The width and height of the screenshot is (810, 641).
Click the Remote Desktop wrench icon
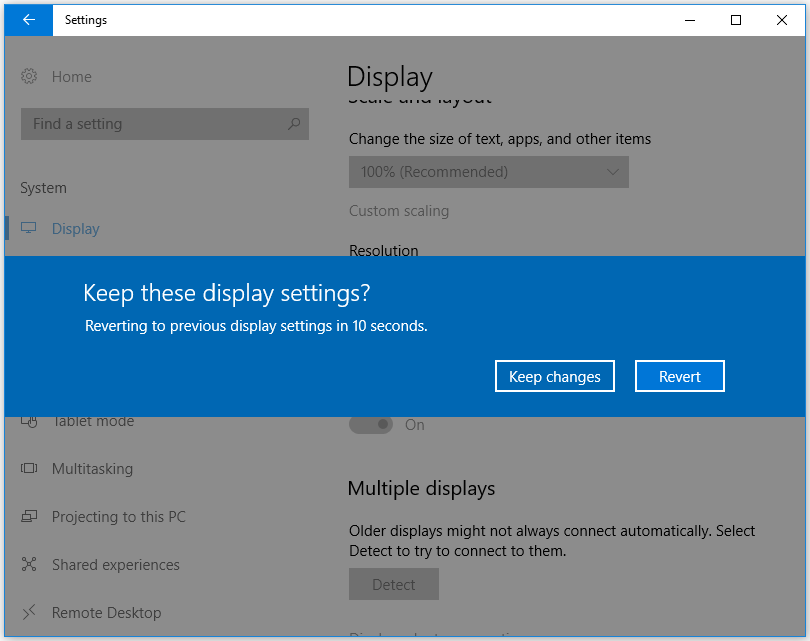coord(28,612)
